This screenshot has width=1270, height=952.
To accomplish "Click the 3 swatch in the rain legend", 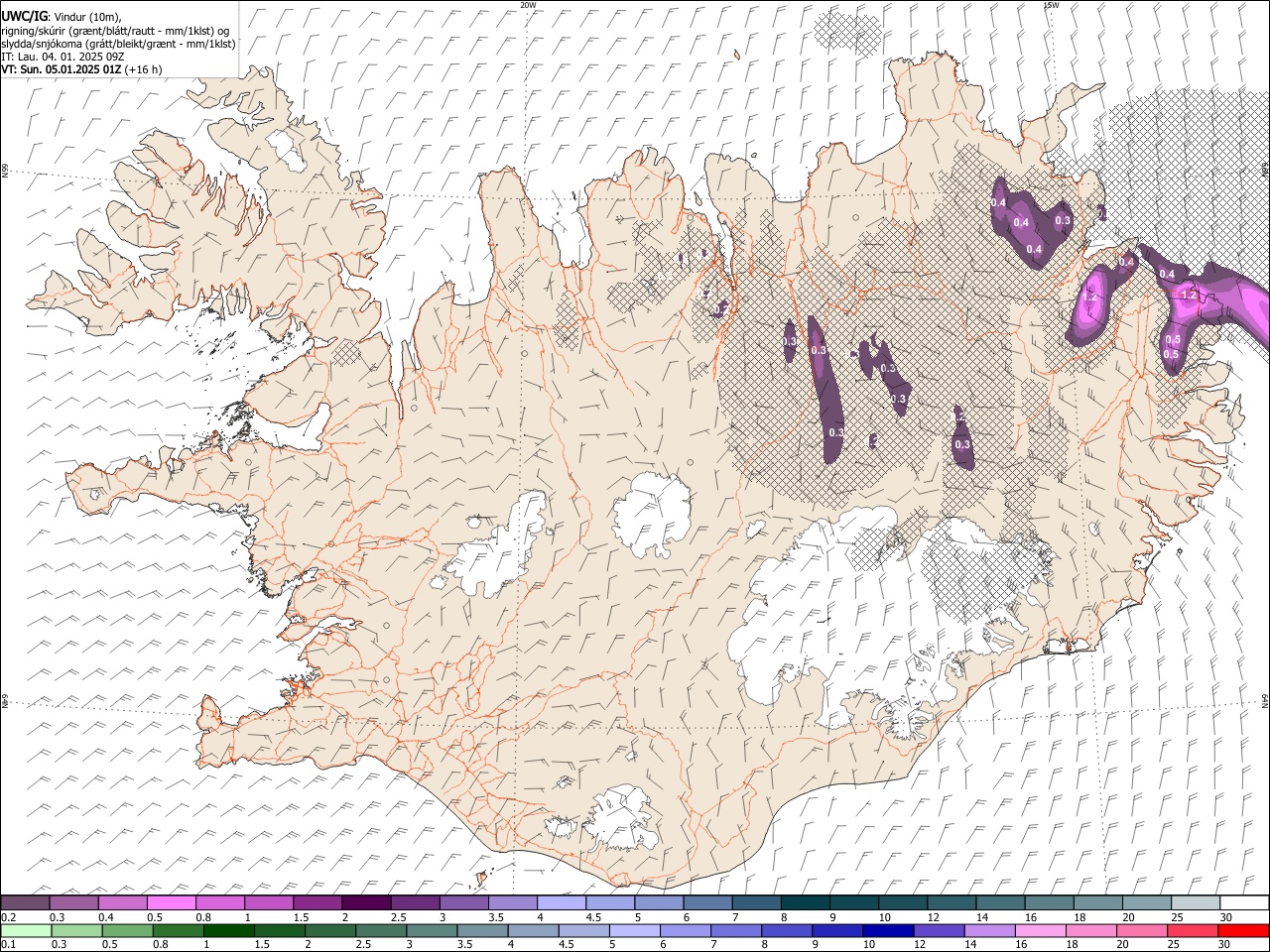I will coord(432,930).
